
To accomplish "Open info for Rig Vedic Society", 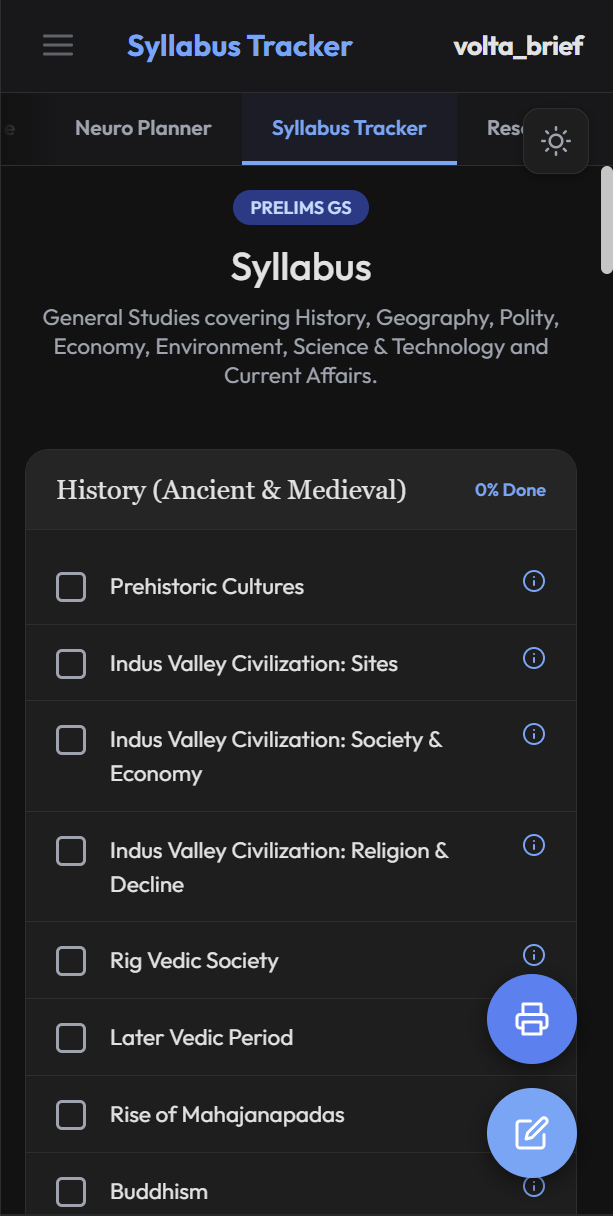I will pyautogui.click(x=534, y=955).
